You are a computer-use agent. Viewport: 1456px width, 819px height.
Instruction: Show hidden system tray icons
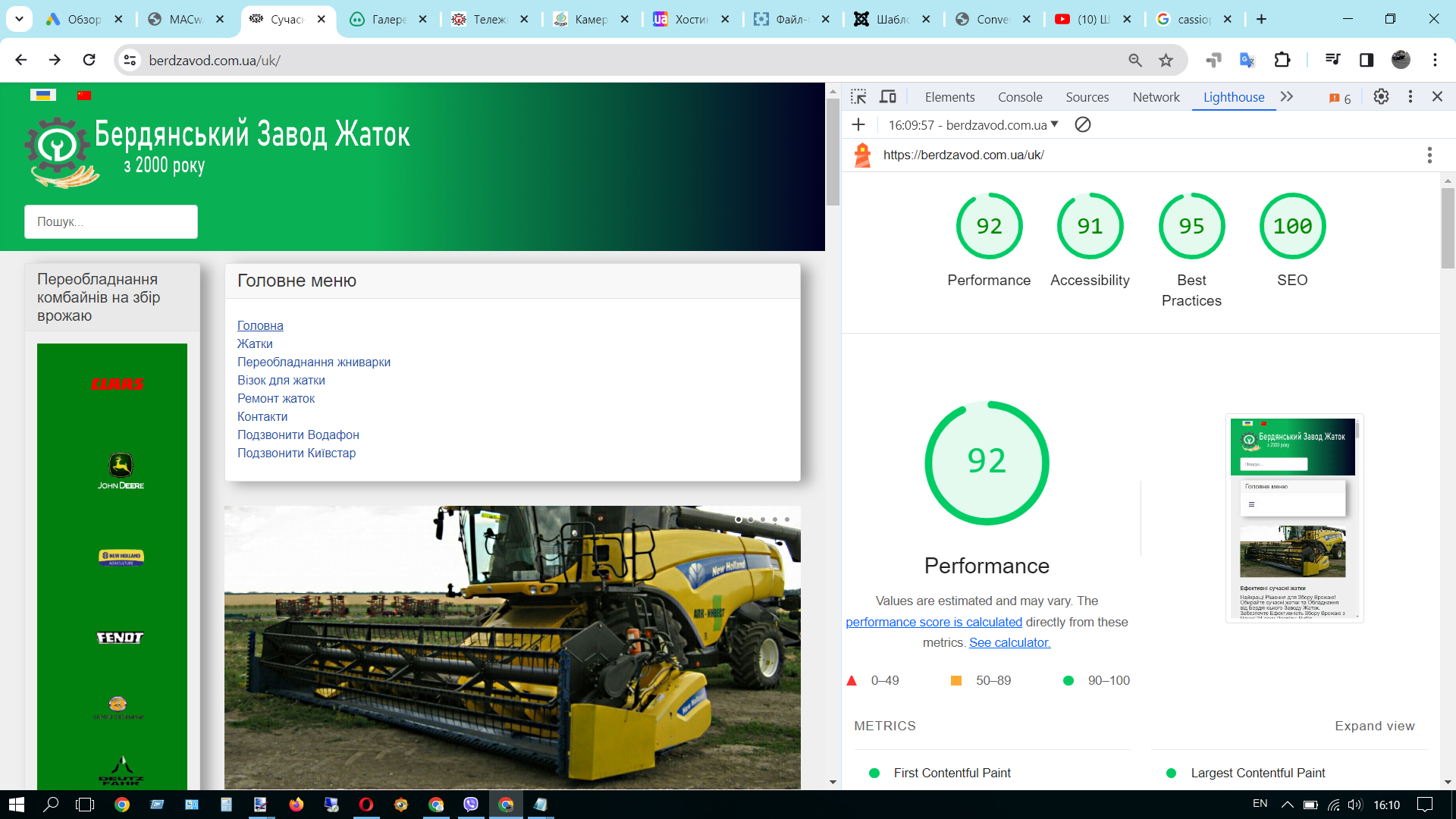click(x=1287, y=805)
